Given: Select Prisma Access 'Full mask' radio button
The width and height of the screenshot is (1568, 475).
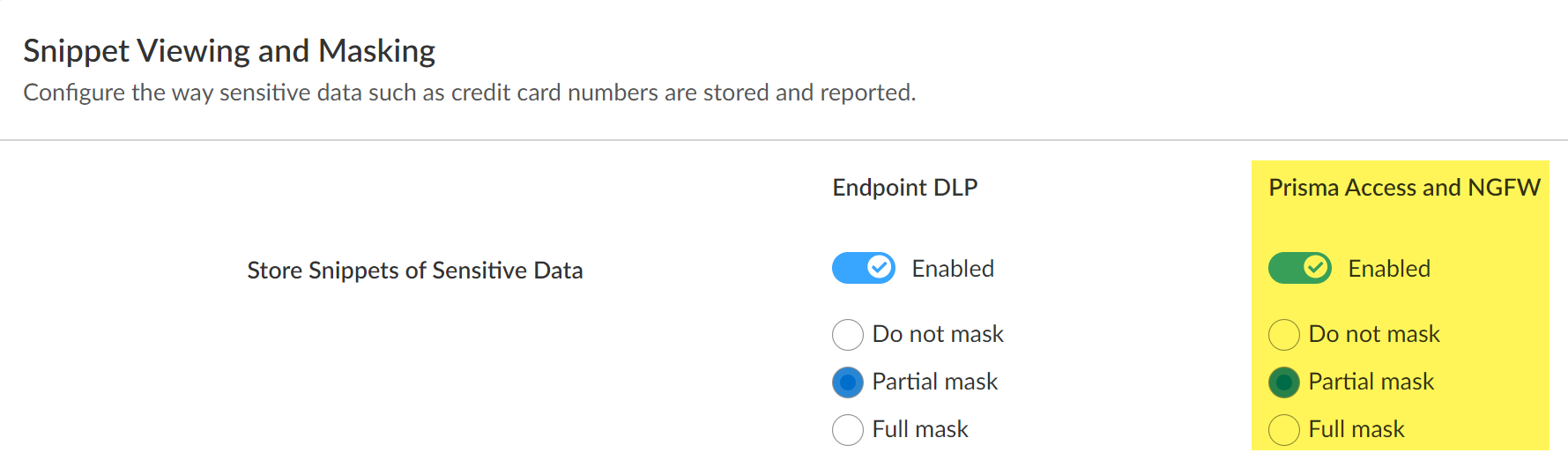Looking at the screenshot, I should point(1283,430).
